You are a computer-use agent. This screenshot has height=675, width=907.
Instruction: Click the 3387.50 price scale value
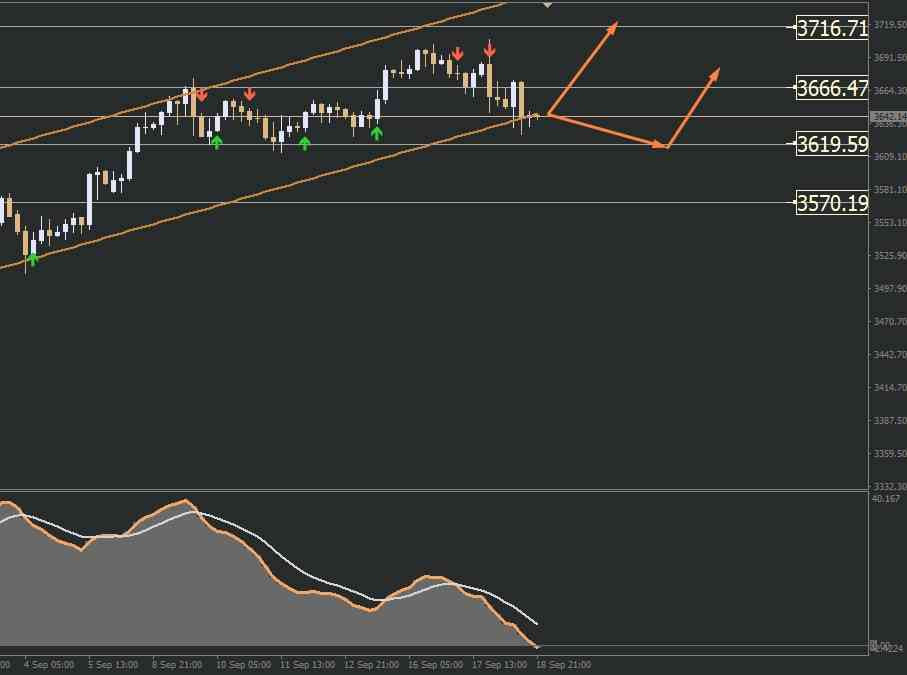(890, 421)
